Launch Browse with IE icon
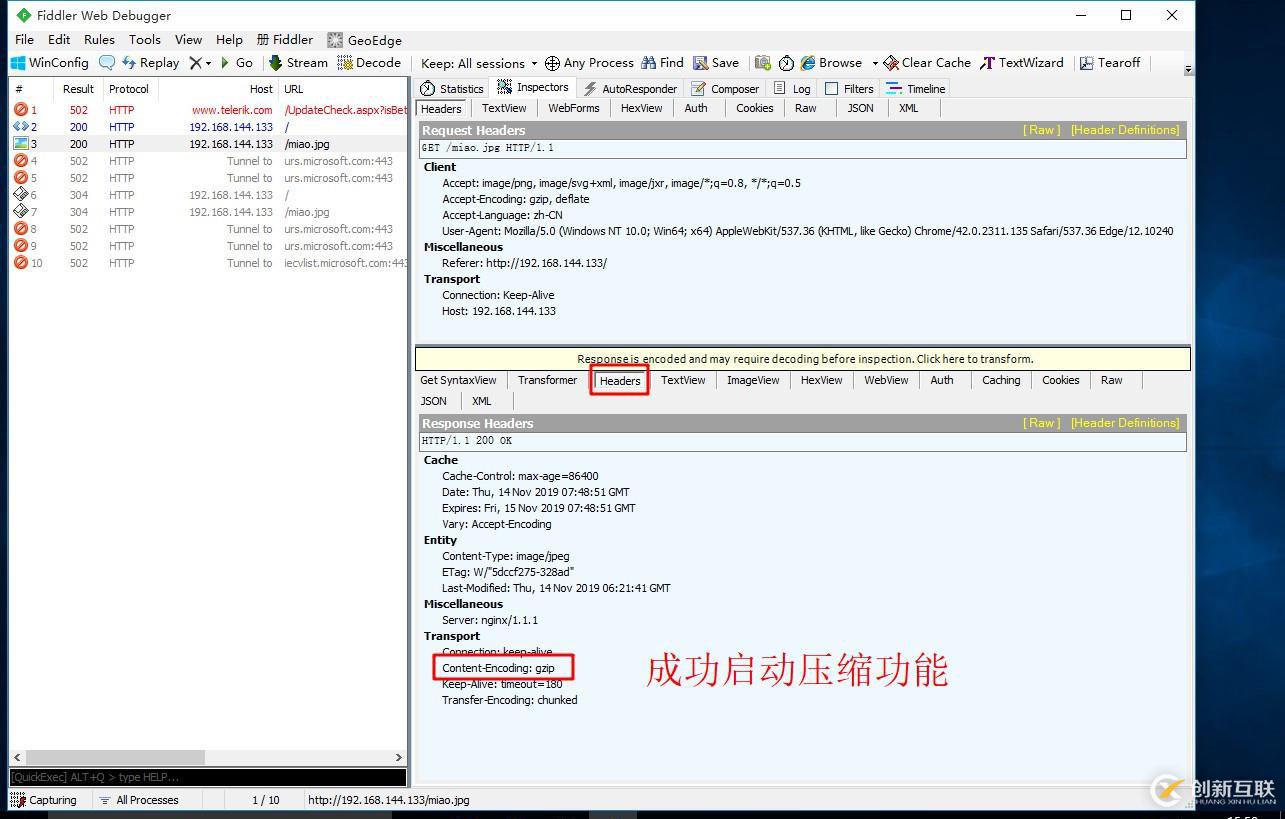The image size is (1285, 819). [x=831, y=63]
